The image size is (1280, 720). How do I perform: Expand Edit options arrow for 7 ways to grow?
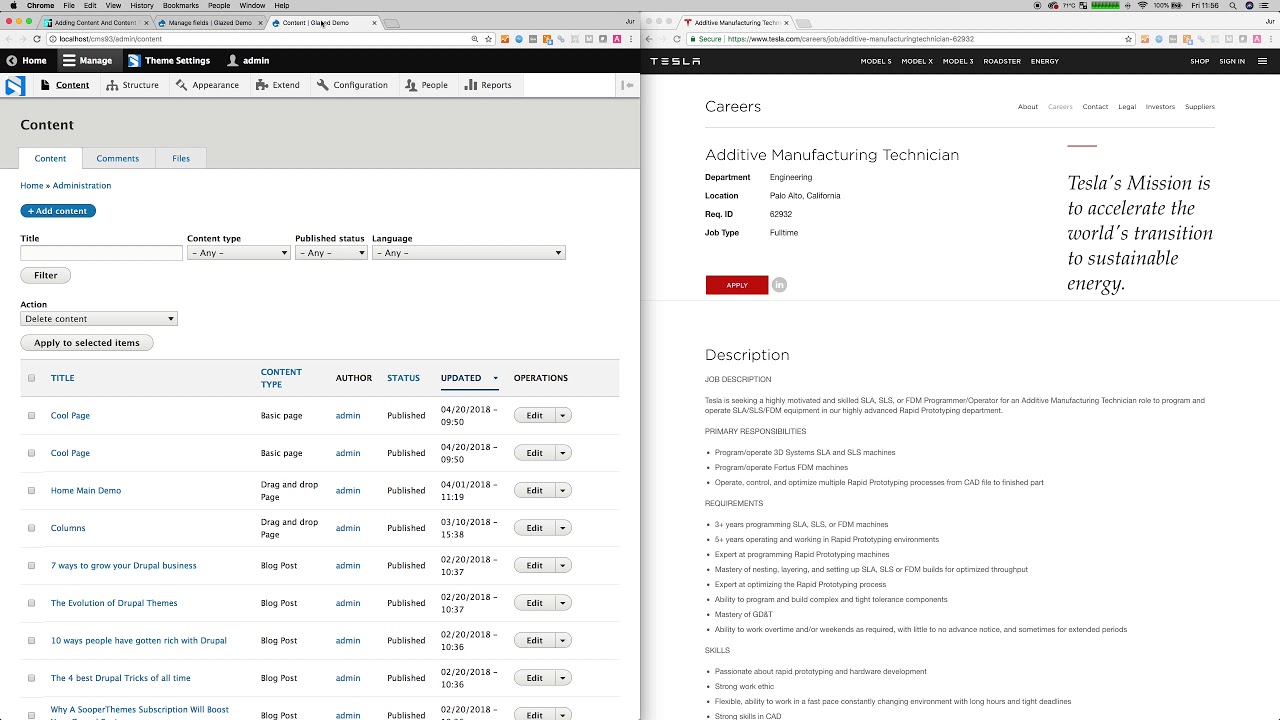click(x=563, y=566)
